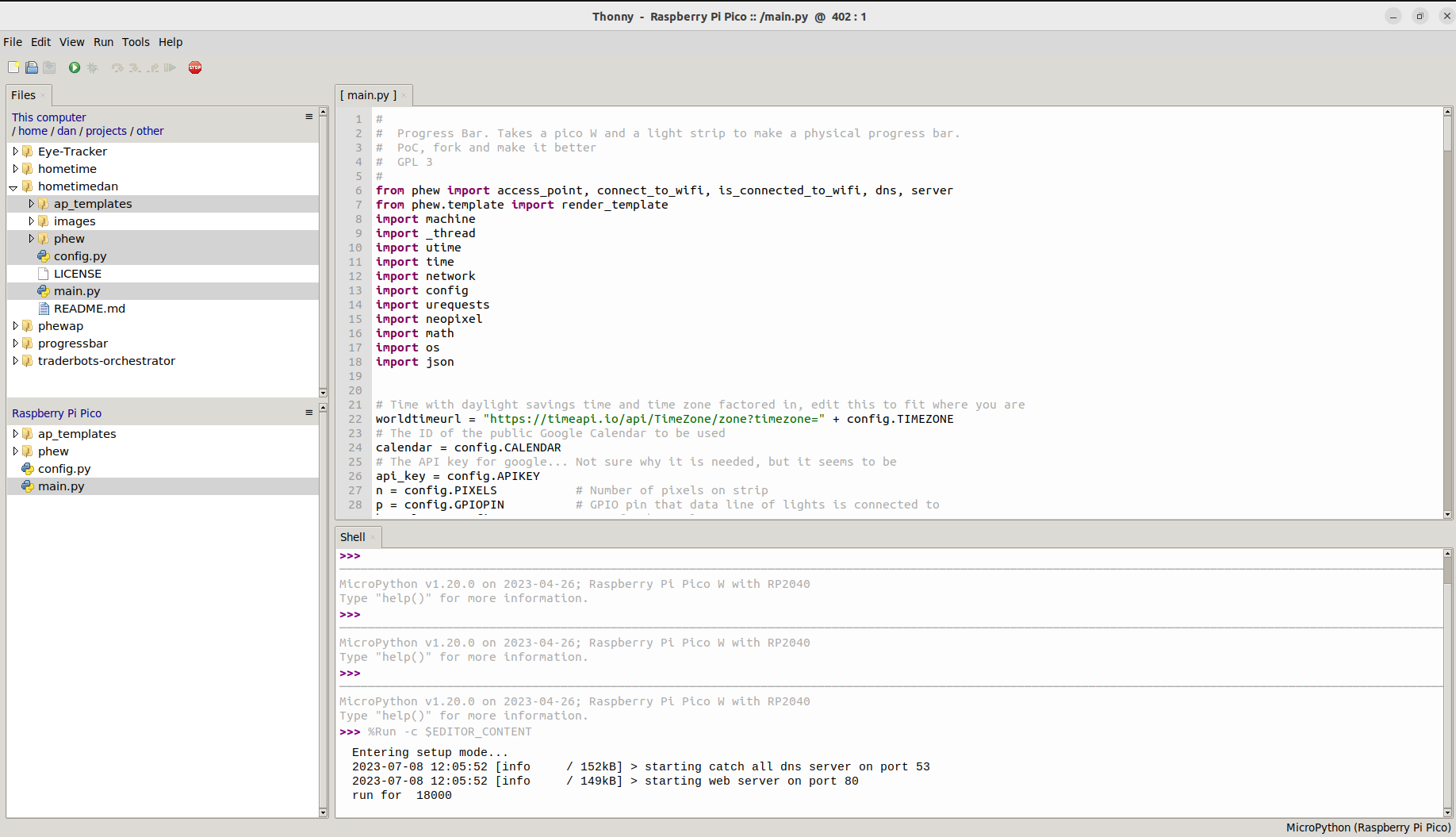
Task: Open the Tools menu
Action: pos(136,42)
